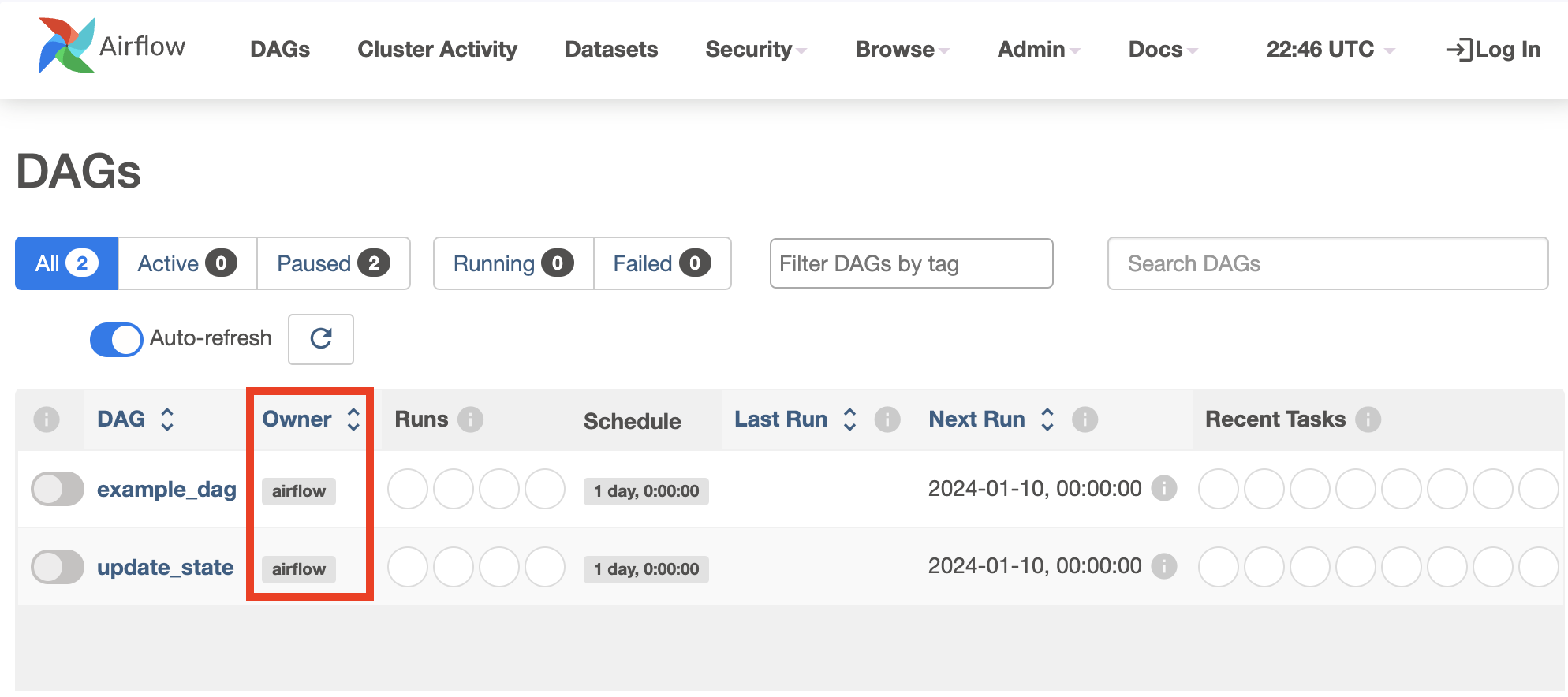Click the fourth run status circle for update_state

coord(545,567)
